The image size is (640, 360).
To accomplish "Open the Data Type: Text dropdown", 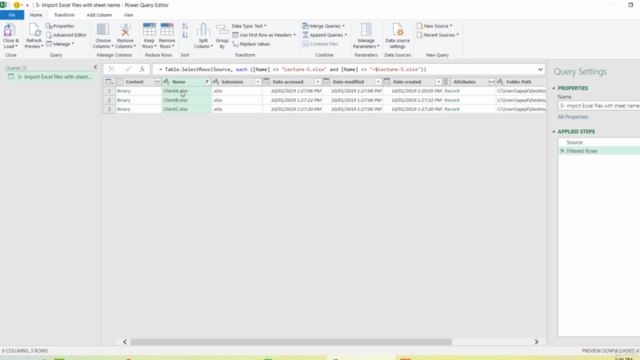I will tap(249, 26).
